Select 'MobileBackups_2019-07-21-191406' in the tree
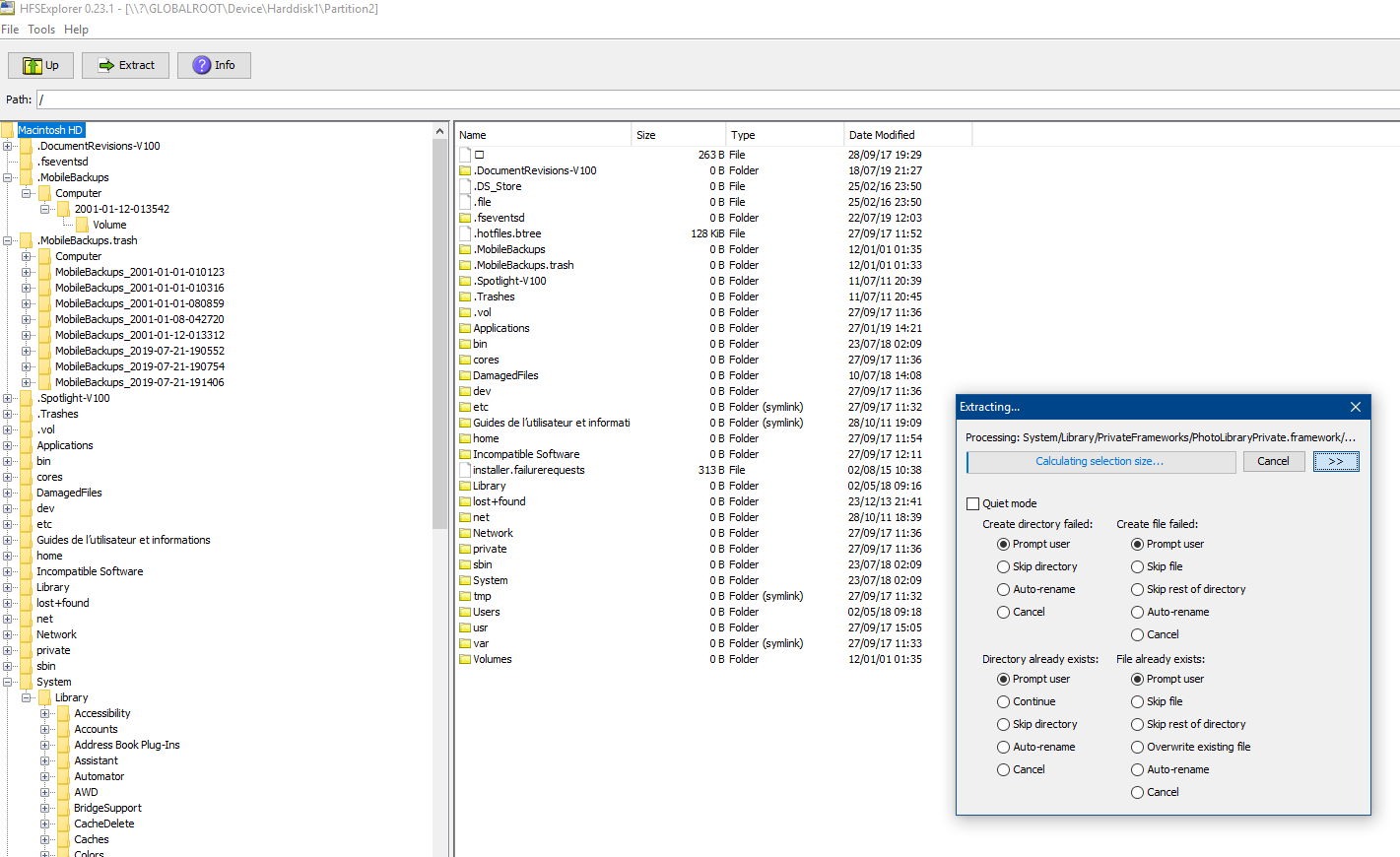Viewport: 1400px width, 857px height. [140, 382]
